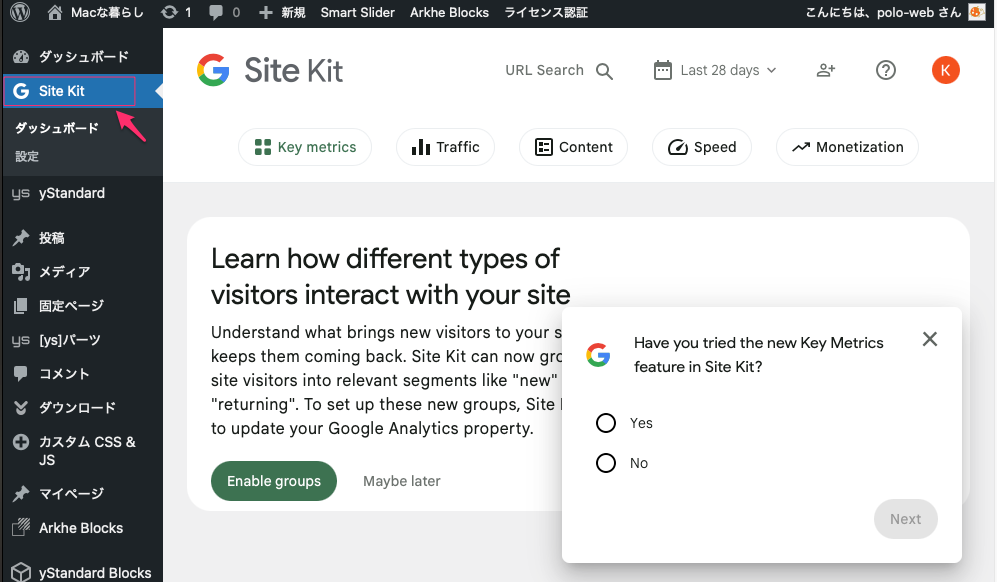Switch to the Speed tab
Screen dimensions: 997x582
[702, 147]
